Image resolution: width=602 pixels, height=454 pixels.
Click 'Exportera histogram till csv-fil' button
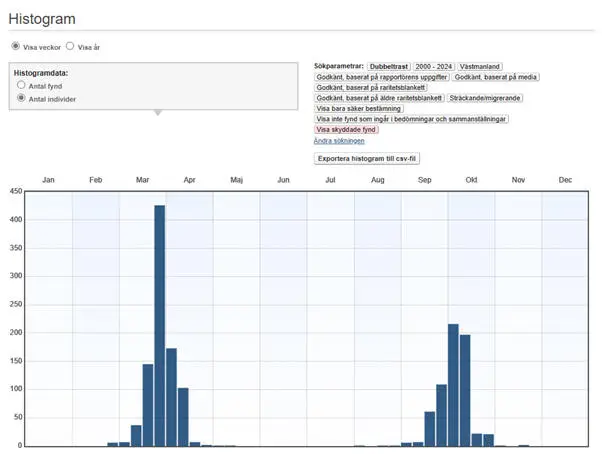pos(367,159)
